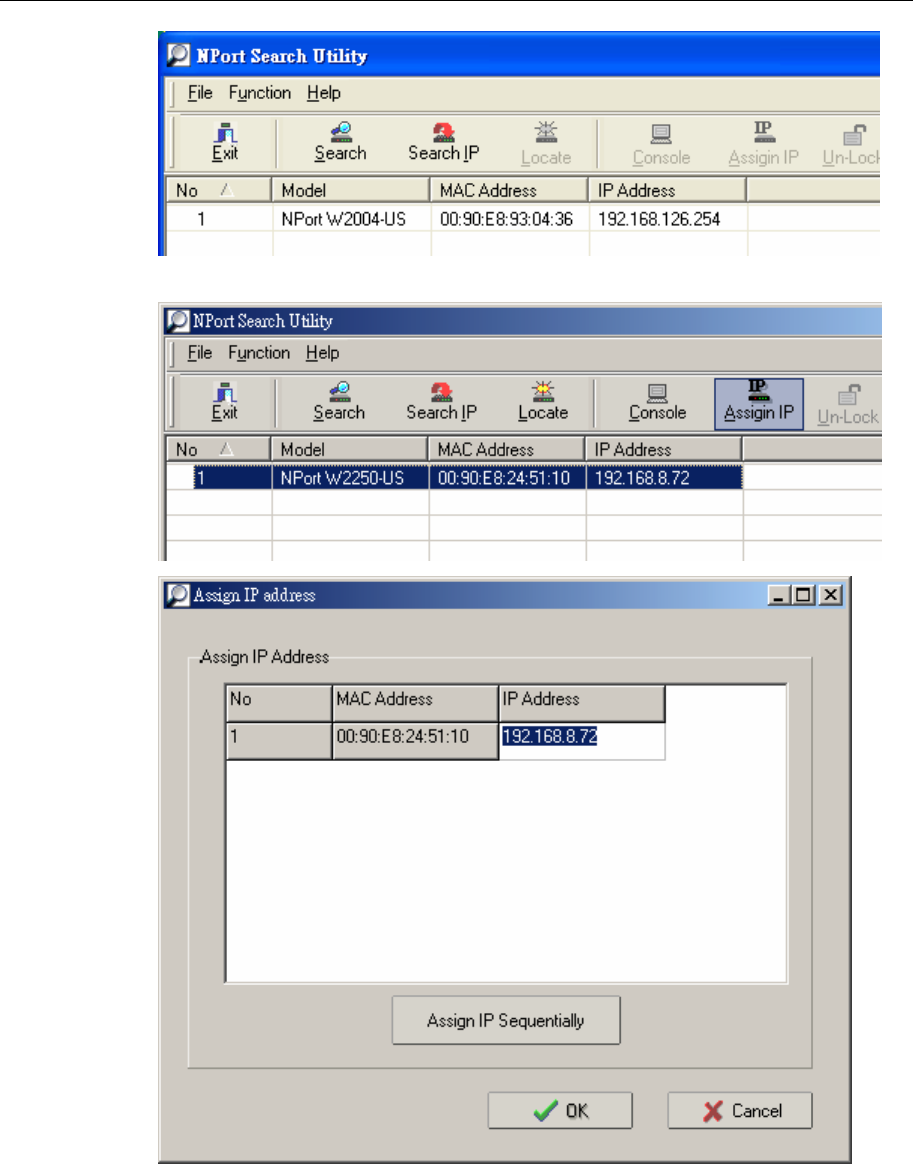Click MAC 00:90:E8:24:51:10 cell in dialog
This screenshot has width=913, height=1164.
(415, 740)
